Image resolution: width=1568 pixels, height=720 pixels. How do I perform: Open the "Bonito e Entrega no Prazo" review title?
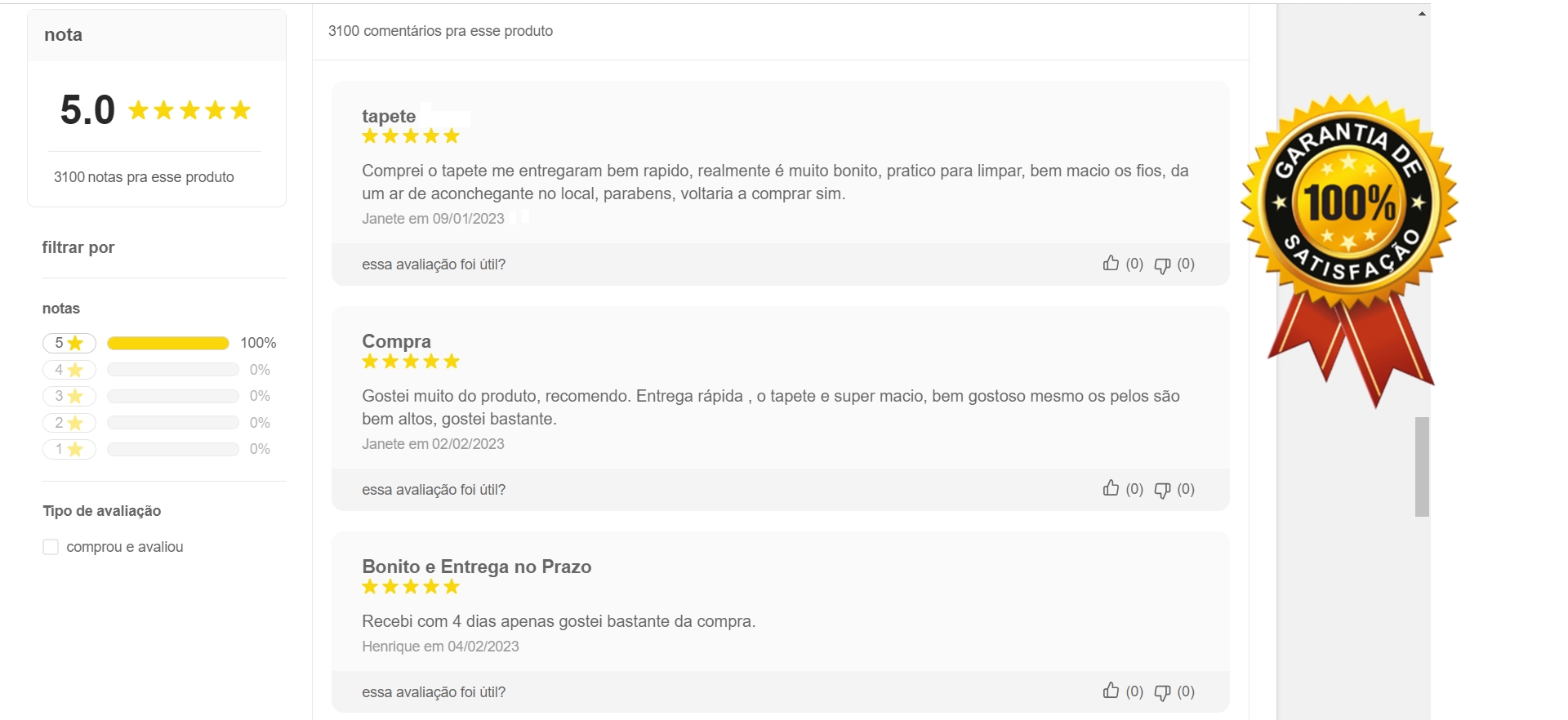476,567
